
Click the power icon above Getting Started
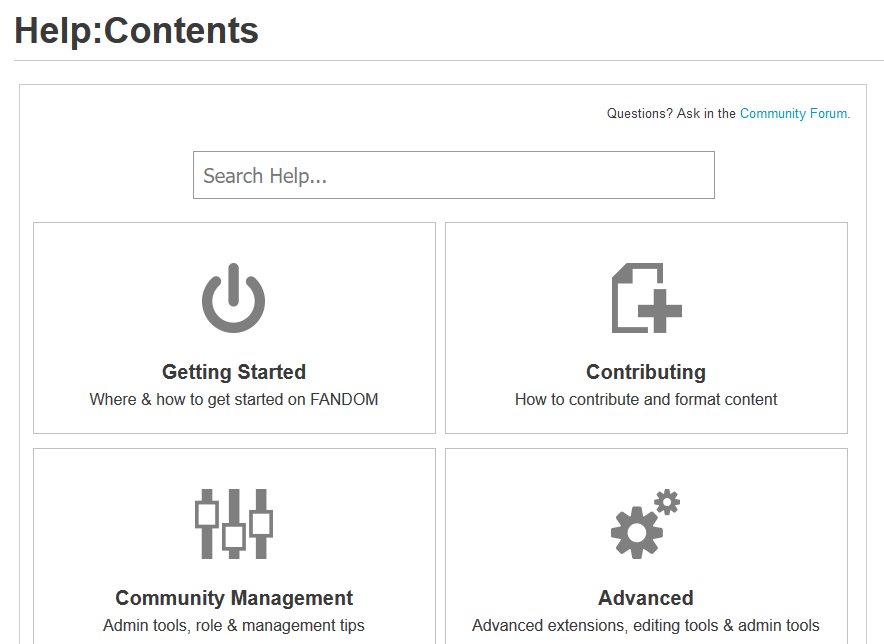[x=234, y=298]
